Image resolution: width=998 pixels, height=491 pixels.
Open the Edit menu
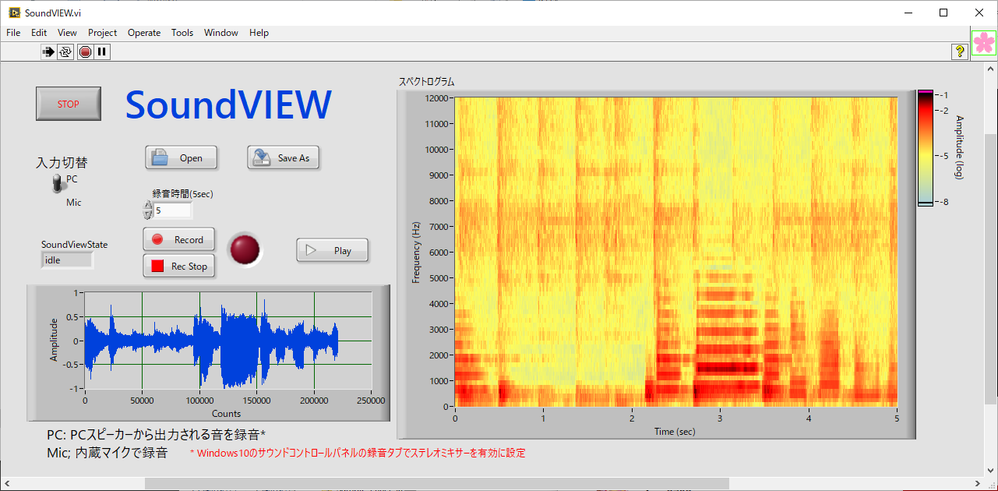tap(39, 32)
